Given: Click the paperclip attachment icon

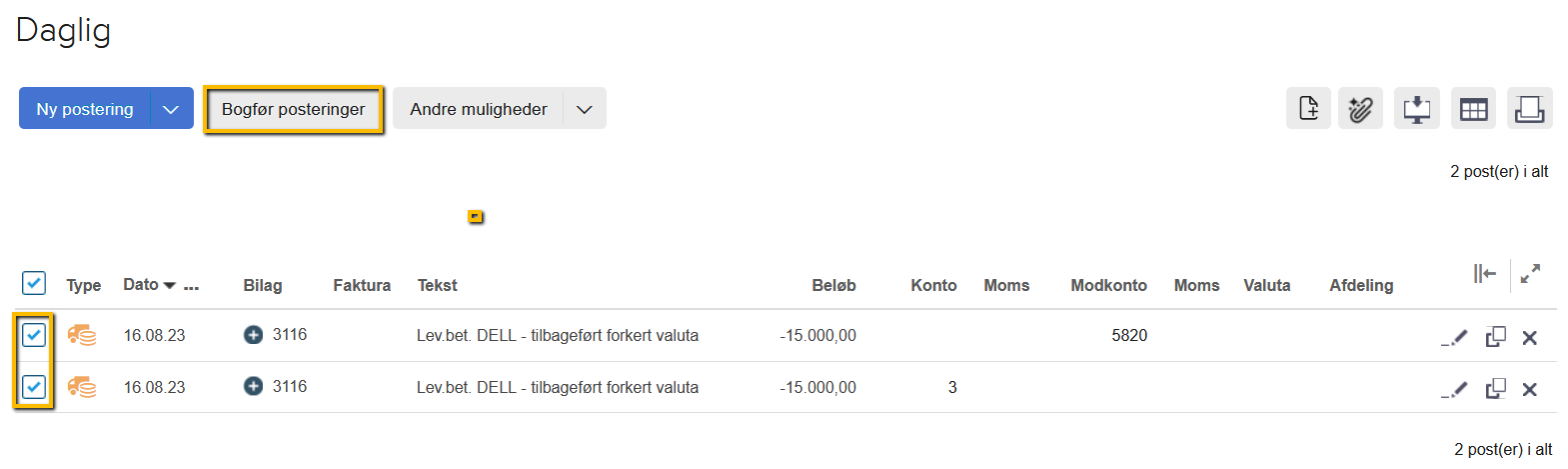Looking at the screenshot, I should (x=1360, y=108).
